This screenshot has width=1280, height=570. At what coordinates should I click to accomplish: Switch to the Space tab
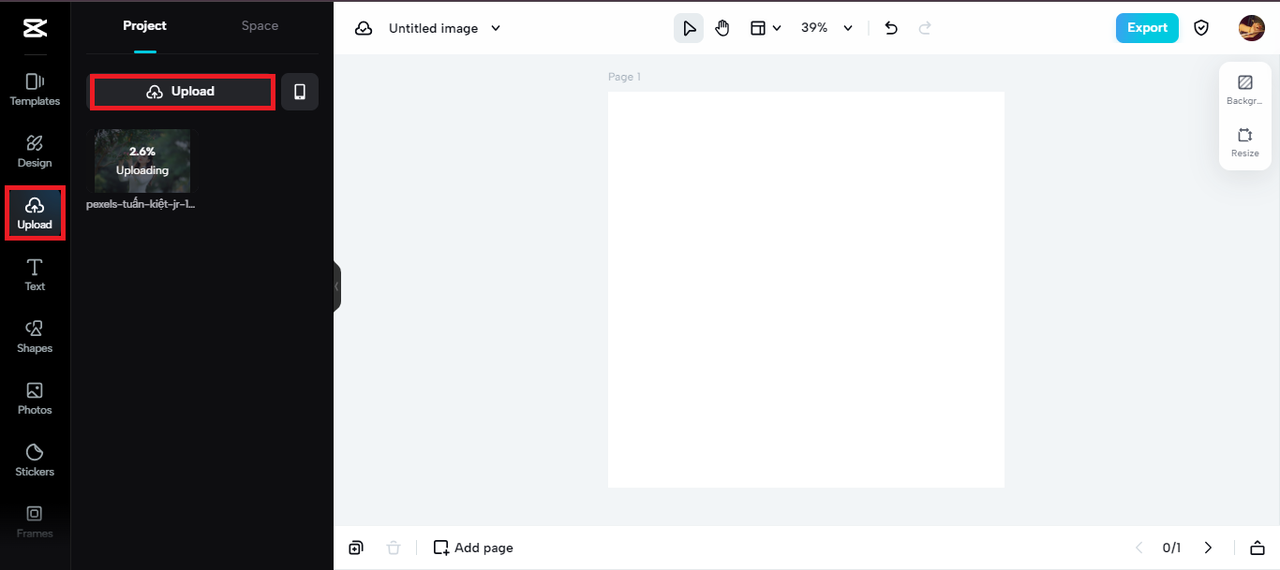(x=260, y=26)
